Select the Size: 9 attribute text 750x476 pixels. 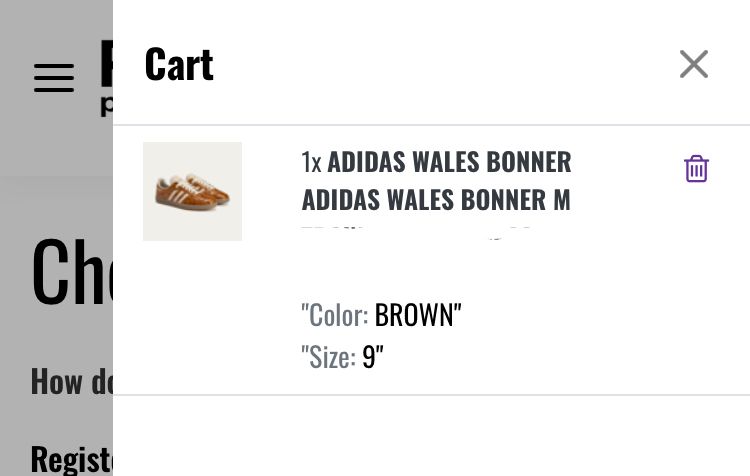[342, 357]
